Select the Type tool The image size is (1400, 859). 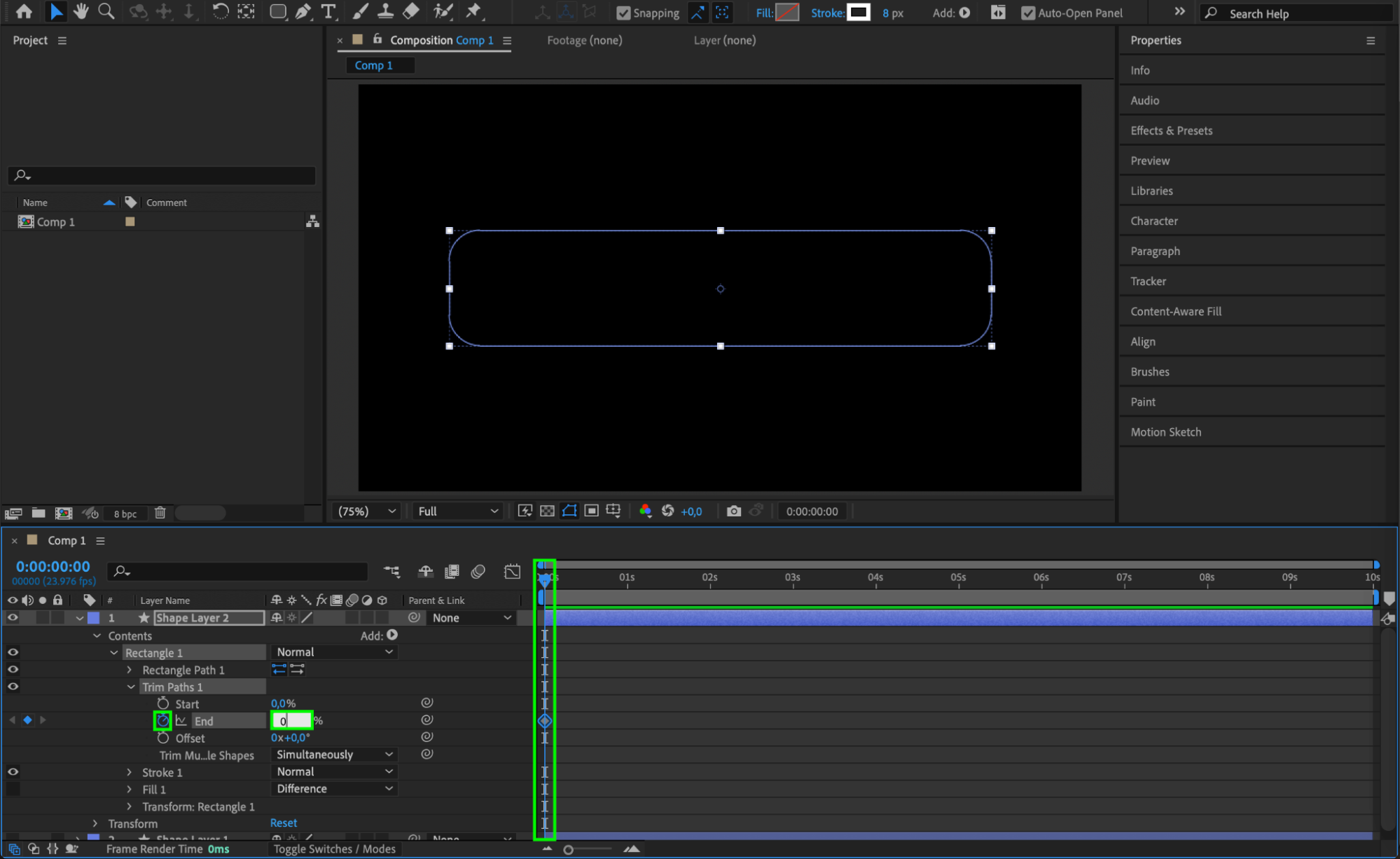pos(328,11)
